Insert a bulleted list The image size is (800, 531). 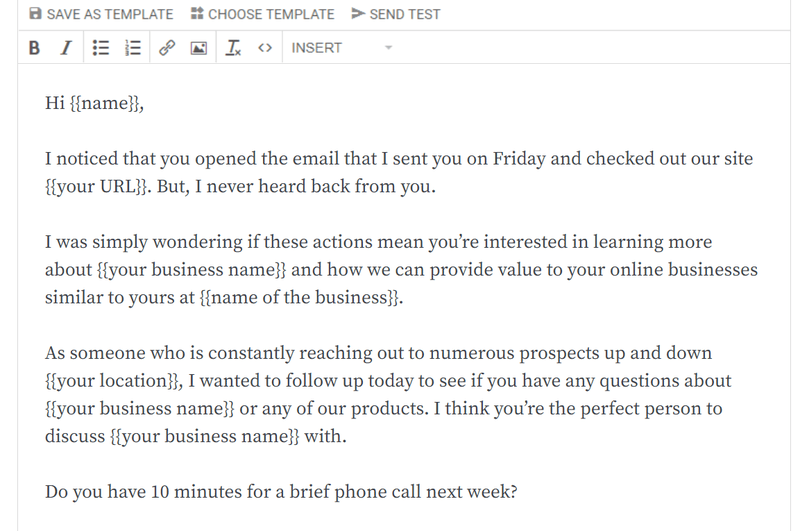click(x=101, y=48)
